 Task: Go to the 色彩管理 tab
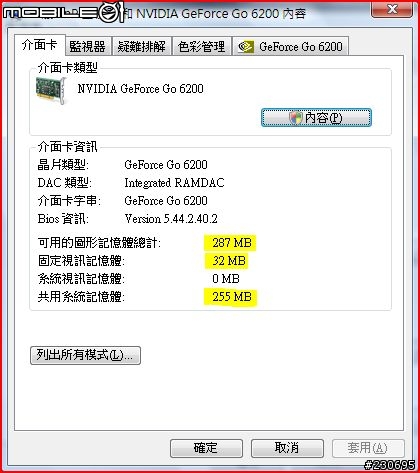pyautogui.click(x=202, y=47)
